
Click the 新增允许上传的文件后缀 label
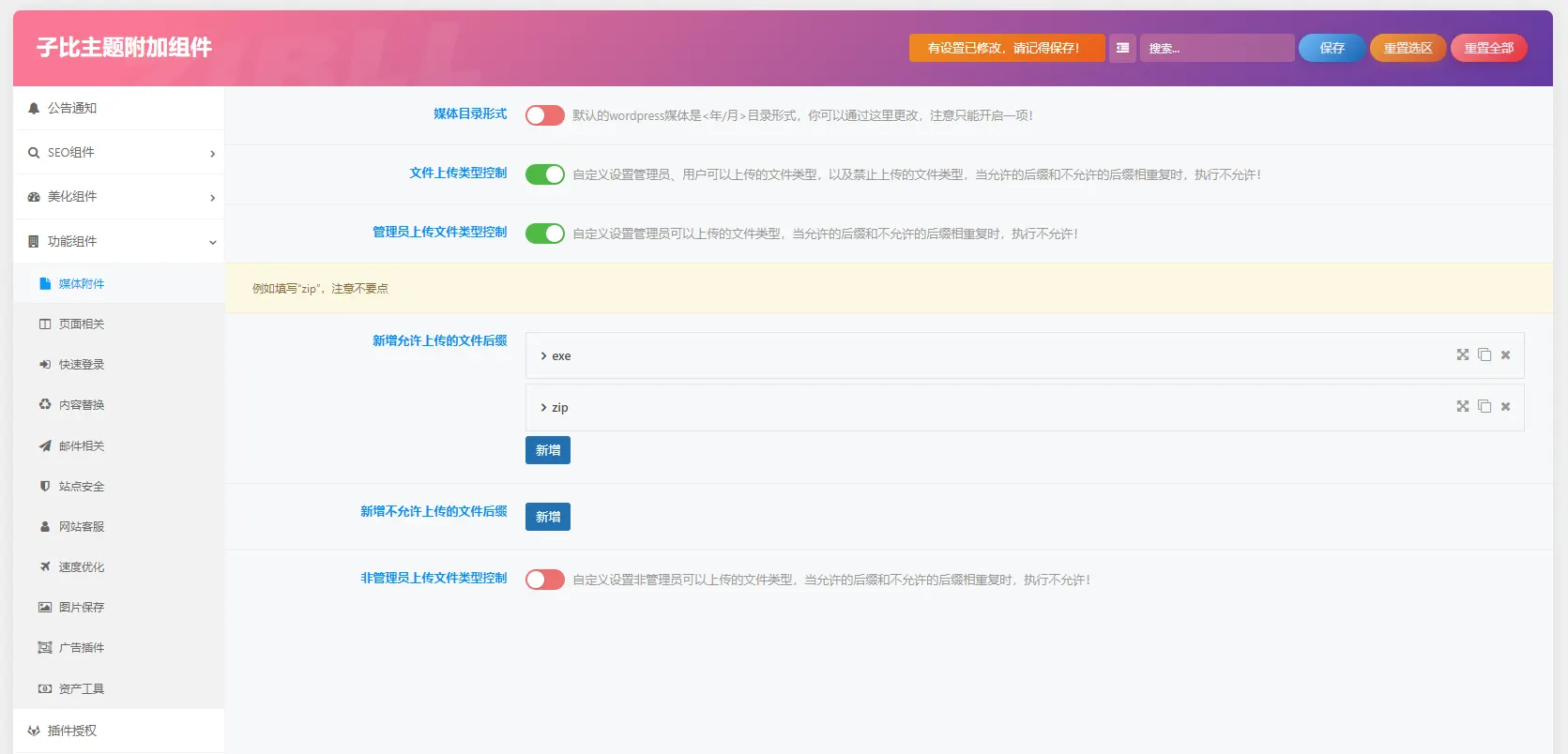coord(440,340)
